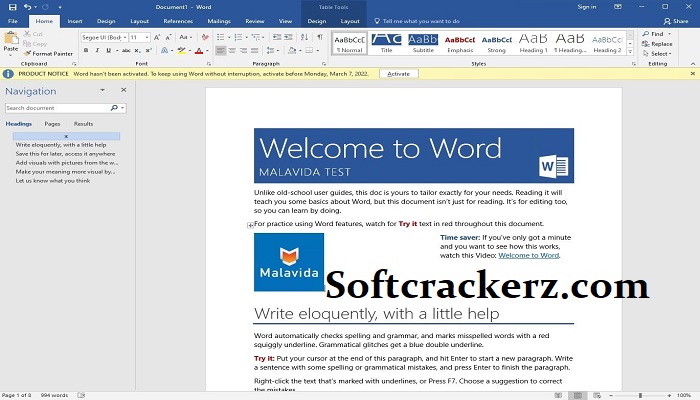
Task: Open the font size dropdown
Action: [x=147, y=38]
